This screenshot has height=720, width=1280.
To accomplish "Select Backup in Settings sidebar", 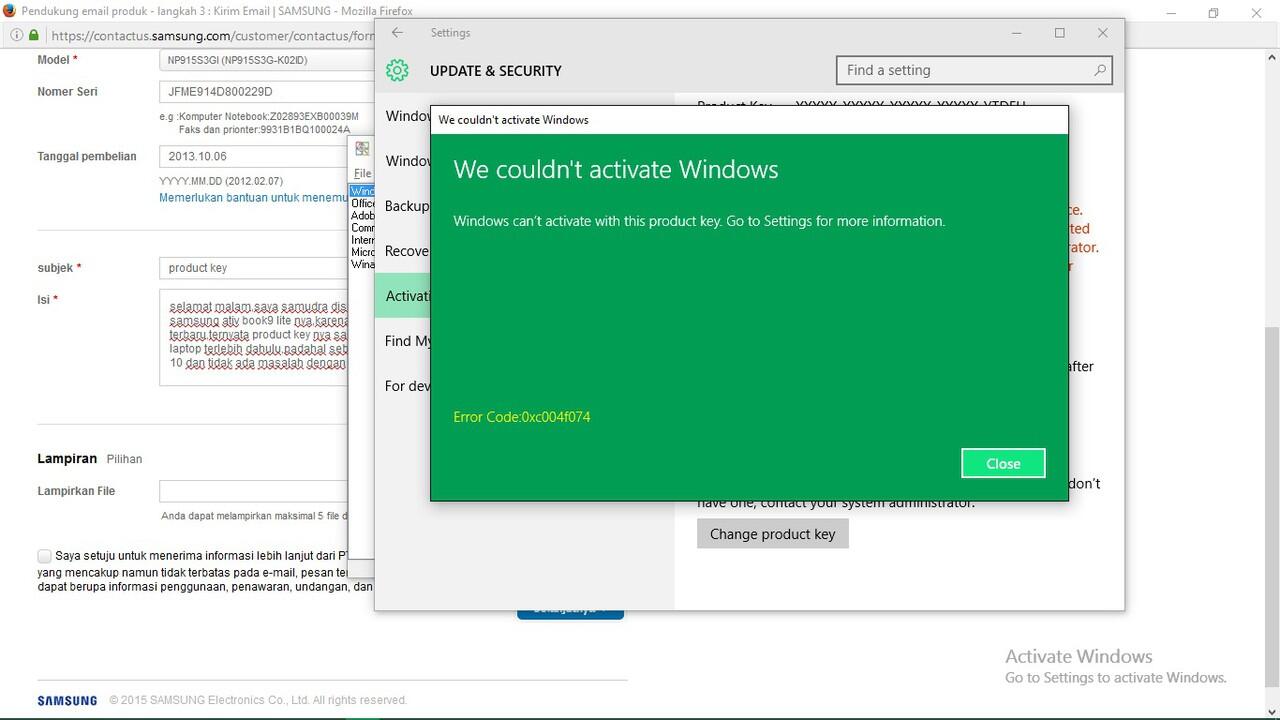I will [404, 206].
